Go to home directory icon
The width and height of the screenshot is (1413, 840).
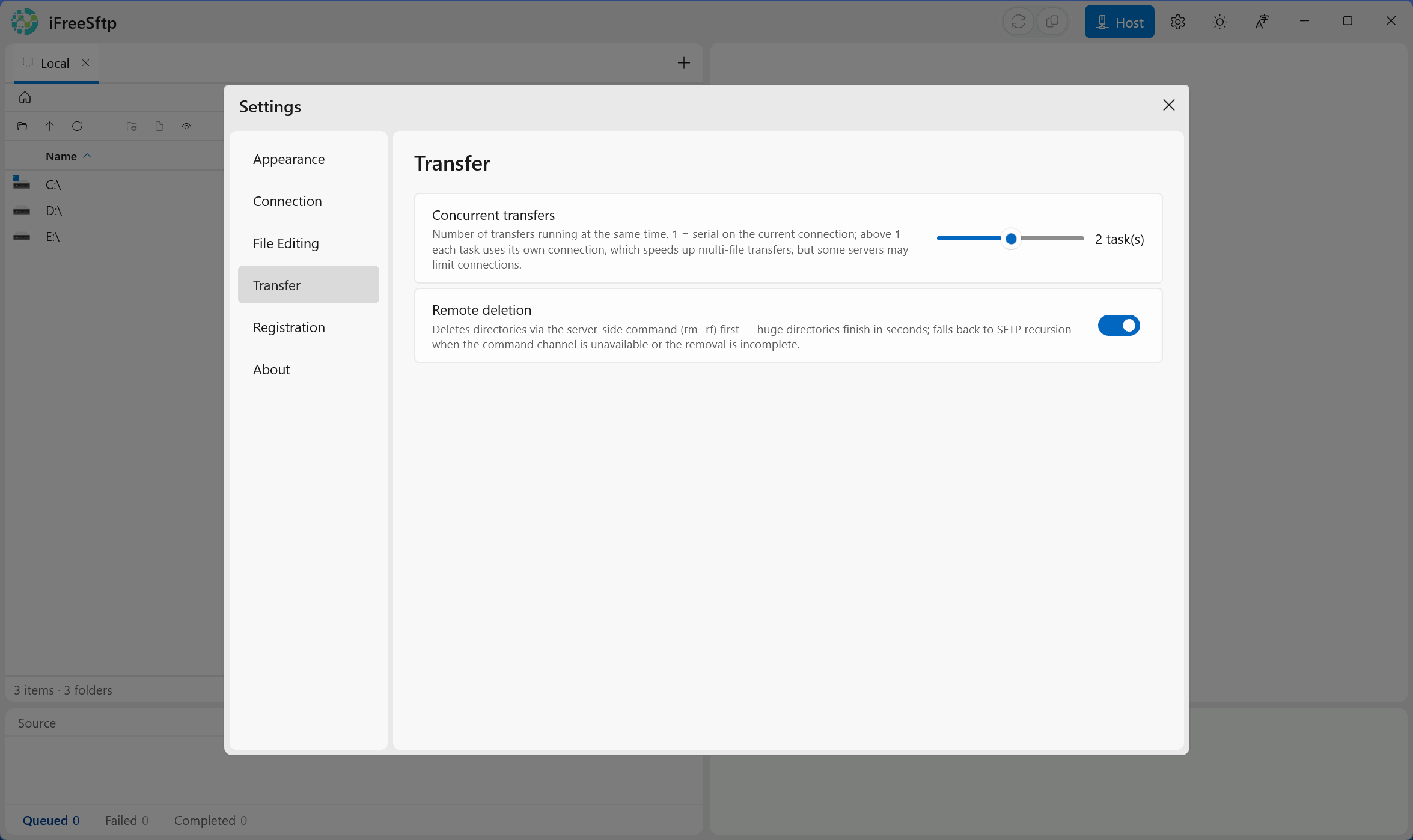click(x=25, y=97)
